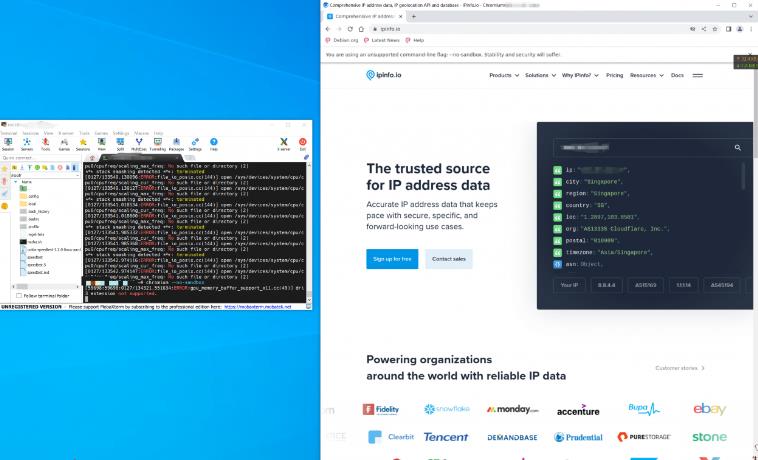Open the side panel icon in Chromium

tap(729, 29)
